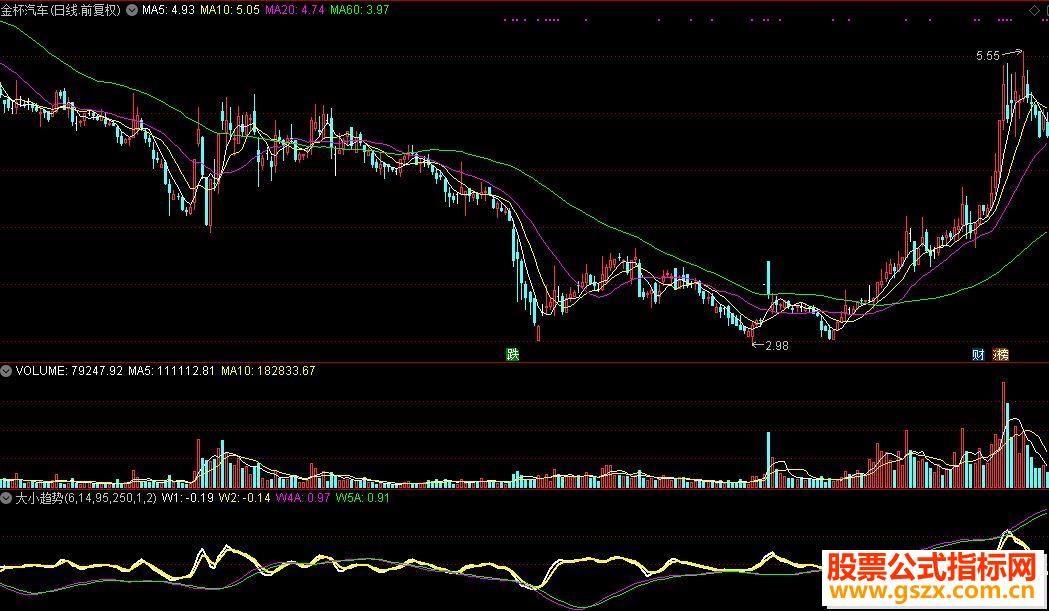Open the dropdown next to 金杯汽车 title
Viewport: 1049px width, 611px height.
pyautogui.click(x=131, y=10)
